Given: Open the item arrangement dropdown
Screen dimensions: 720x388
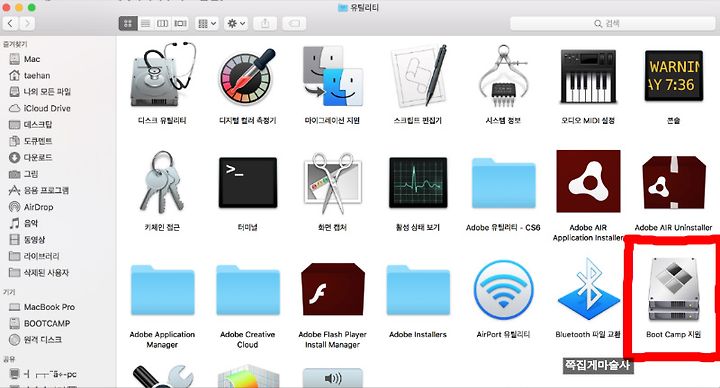Looking at the screenshot, I should click(207, 23).
